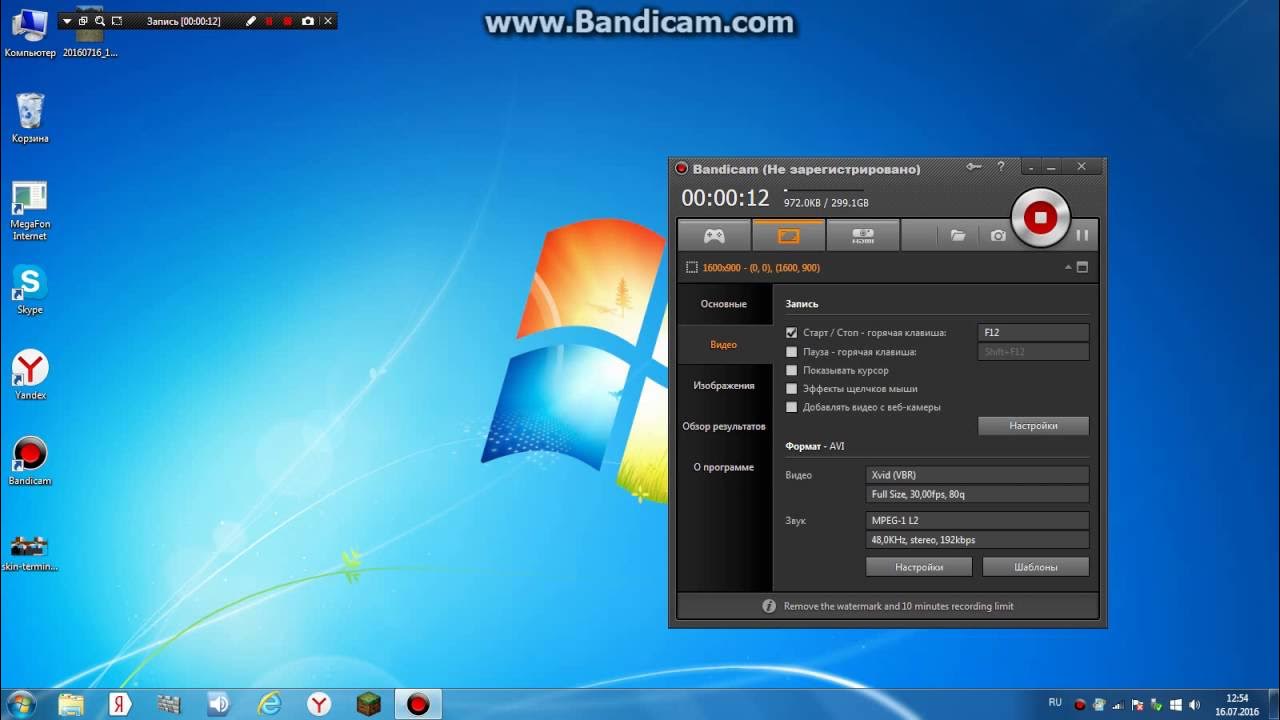
Task: Open the Bandicam desktop shortcut
Action: pyautogui.click(x=30, y=461)
